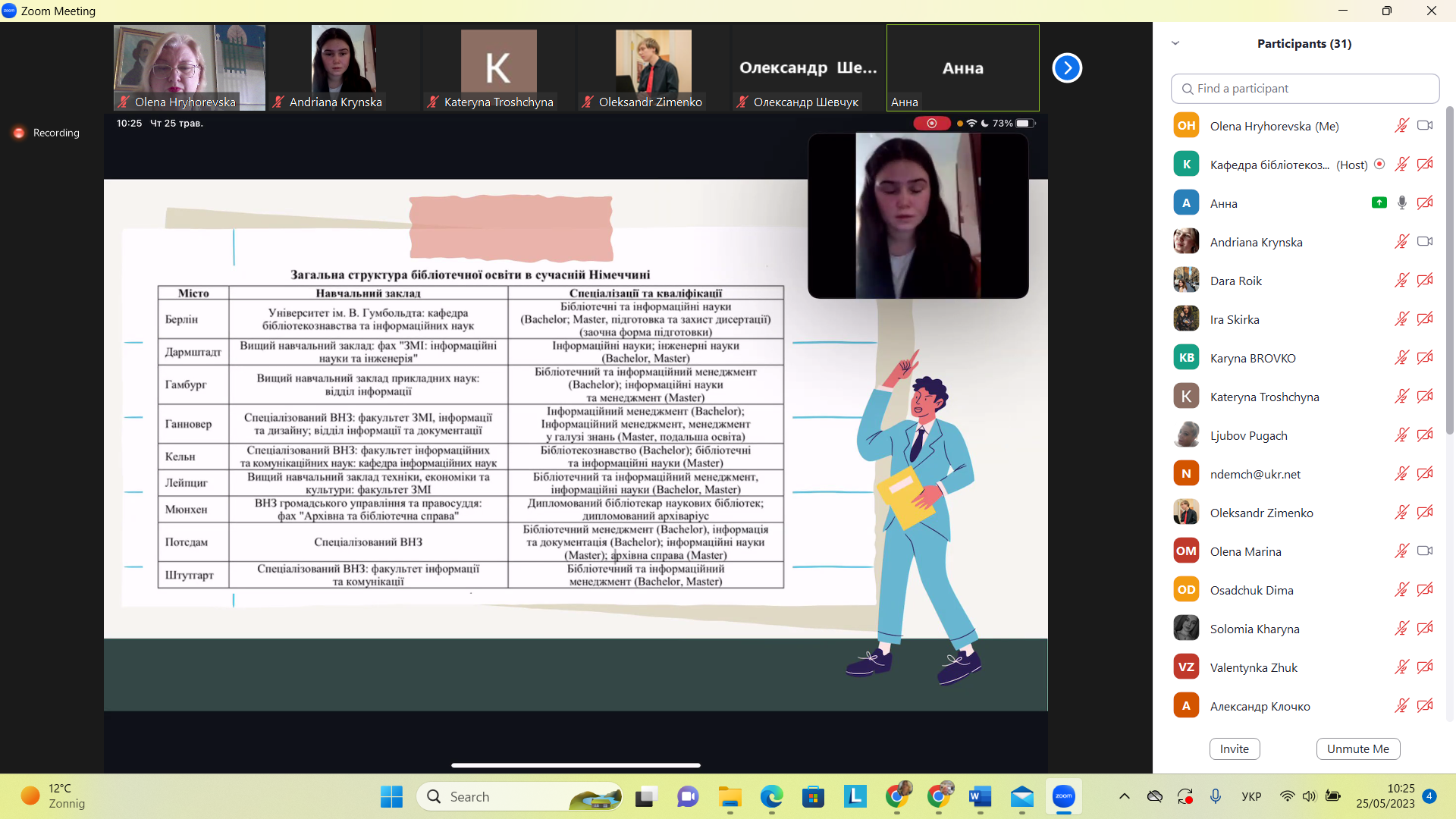Show next page of video thumbnails

(x=1066, y=68)
